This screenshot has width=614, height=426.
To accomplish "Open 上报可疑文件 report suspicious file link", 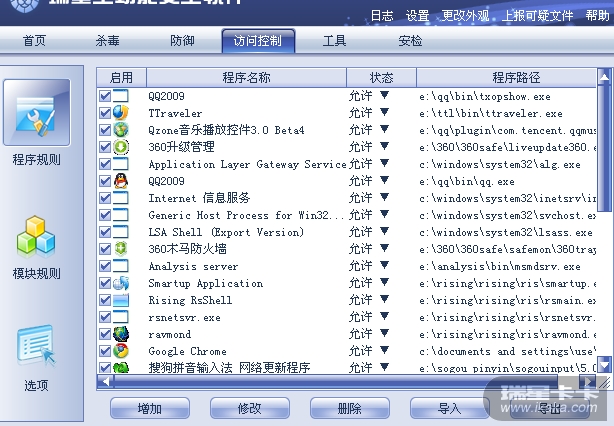I will (x=537, y=16).
